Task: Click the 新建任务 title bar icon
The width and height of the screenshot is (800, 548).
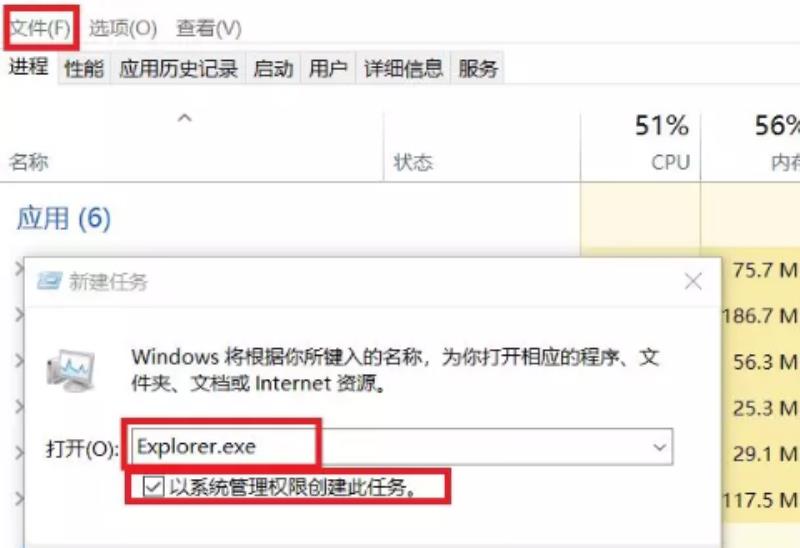Action: pos(49,281)
